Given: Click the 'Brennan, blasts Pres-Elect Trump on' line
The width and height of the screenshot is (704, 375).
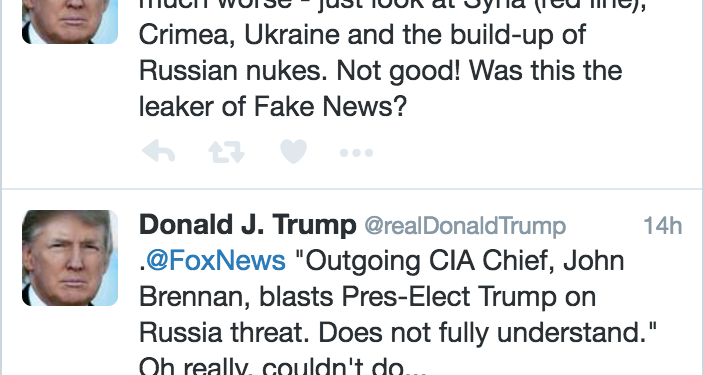Looking at the screenshot, I should click(367, 297).
